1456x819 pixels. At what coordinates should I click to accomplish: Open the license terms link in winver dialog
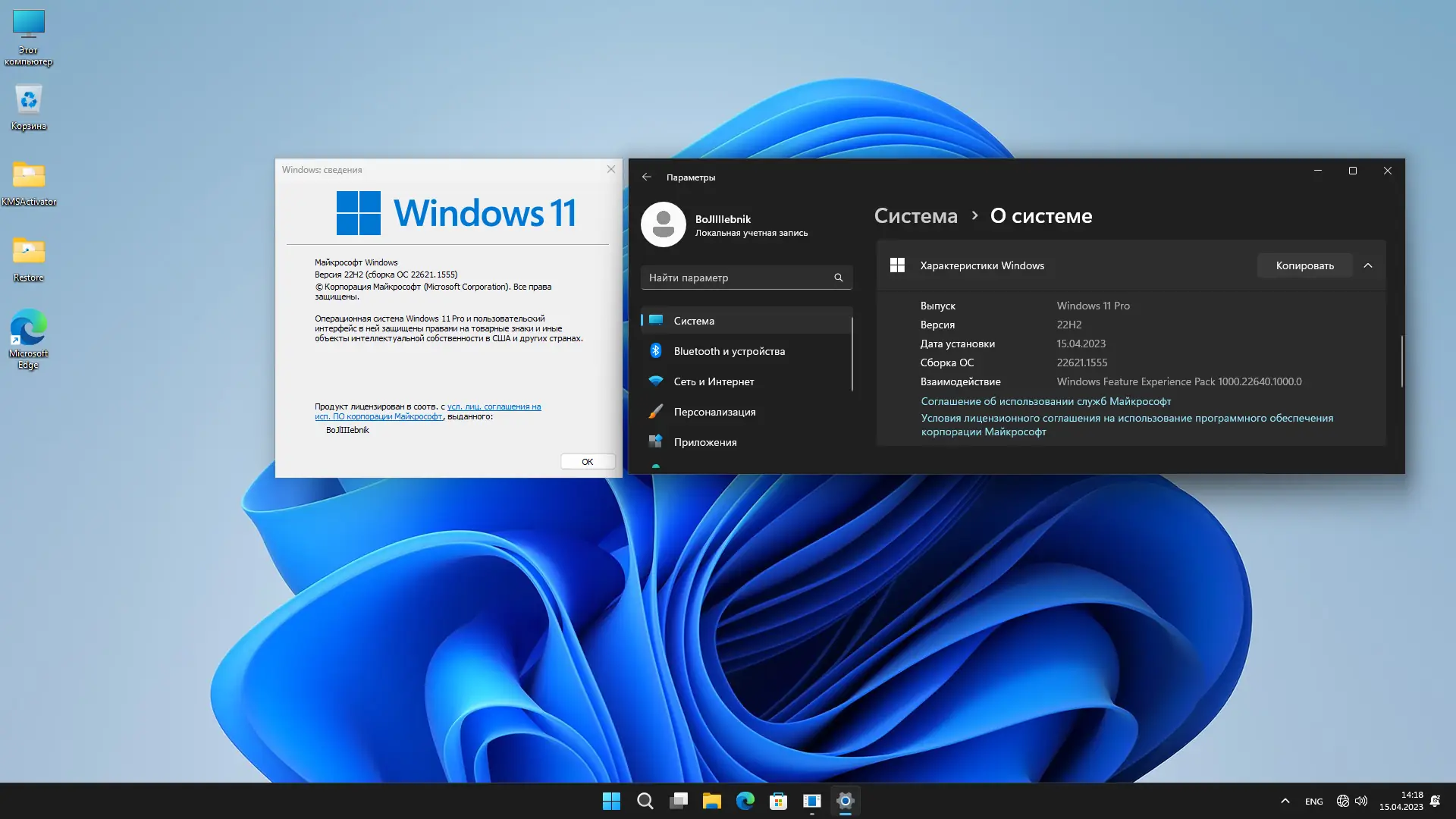(x=494, y=407)
